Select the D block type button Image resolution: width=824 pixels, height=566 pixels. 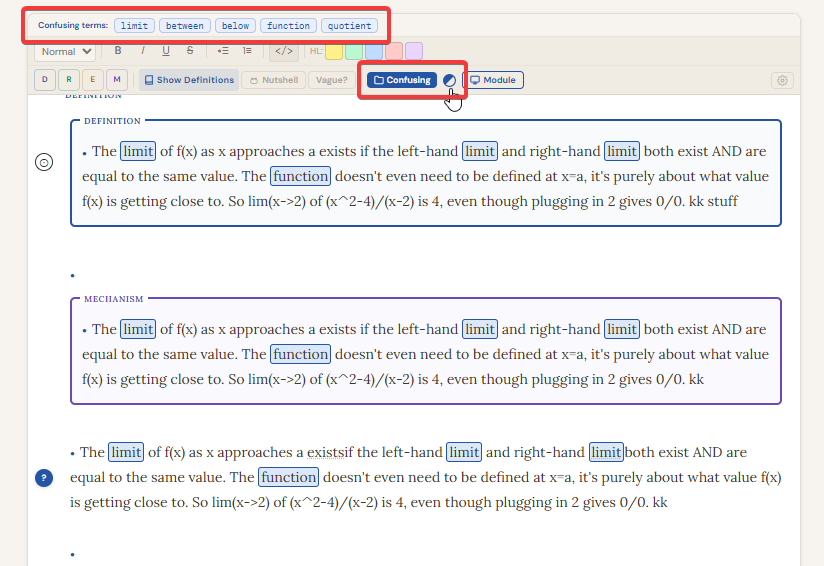coord(44,80)
